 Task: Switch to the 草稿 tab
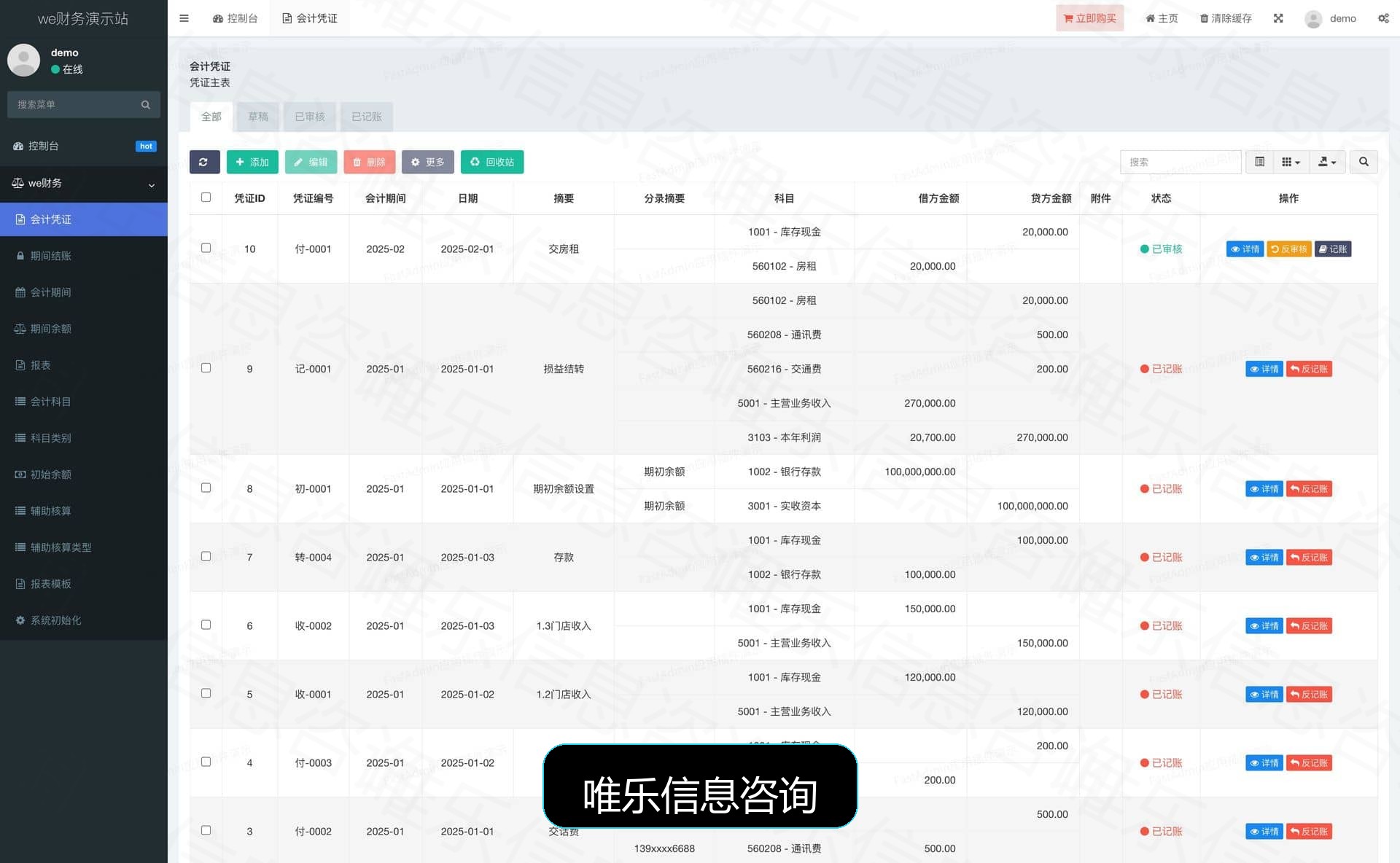pyautogui.click(x=258, y=117)
